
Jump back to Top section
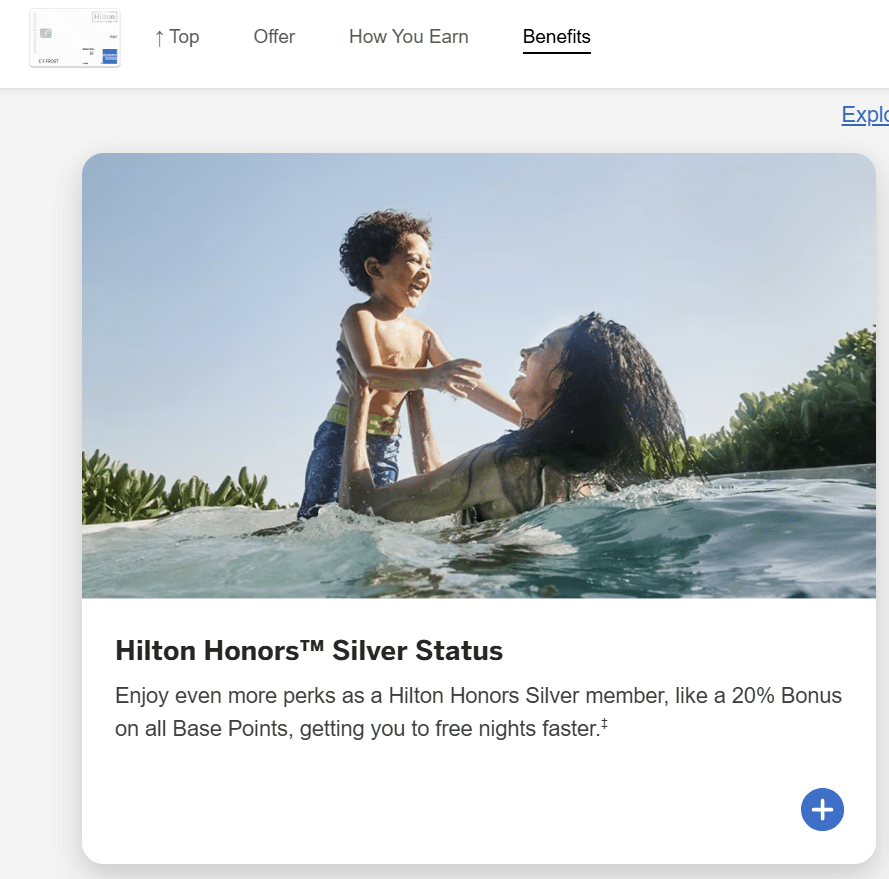177,37
